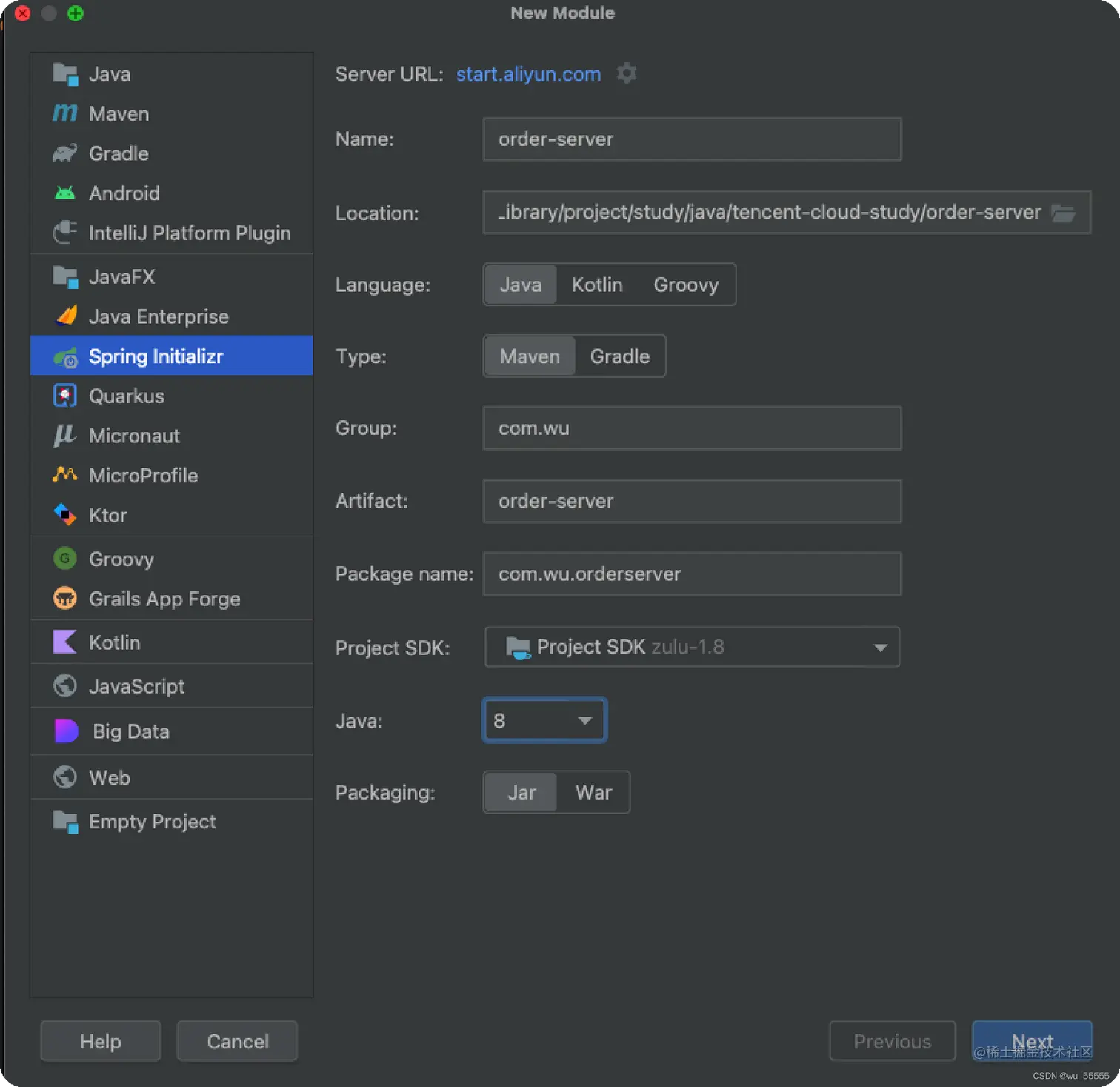Open the Java version dropdown
This screenshot has height=1087, width=1120.
tap(544, 720)
